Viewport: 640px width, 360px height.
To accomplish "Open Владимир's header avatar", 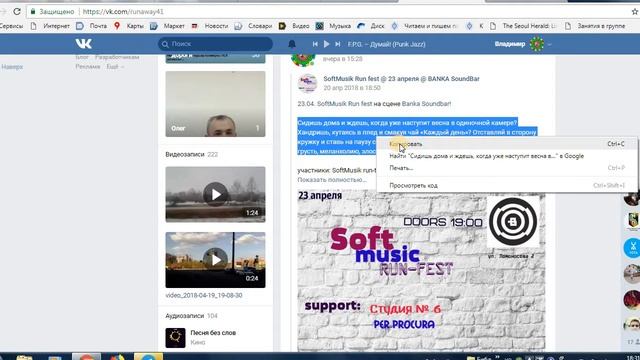I will (537, 44).
